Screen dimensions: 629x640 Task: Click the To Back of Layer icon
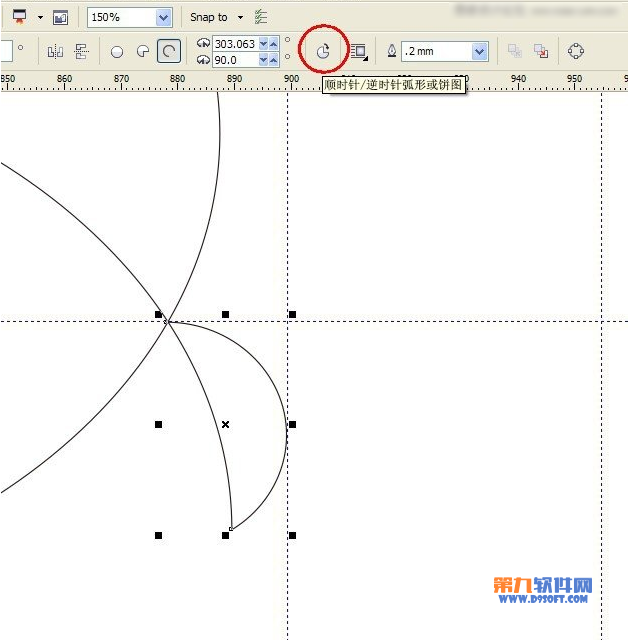(541, 51)
